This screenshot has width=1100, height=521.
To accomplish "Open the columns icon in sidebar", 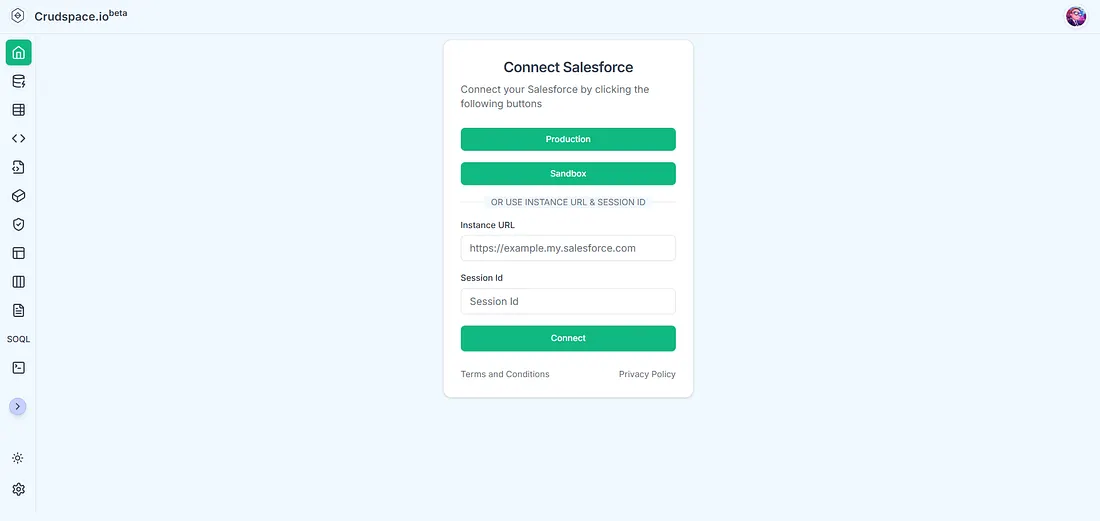I will (x=18, y=282).
